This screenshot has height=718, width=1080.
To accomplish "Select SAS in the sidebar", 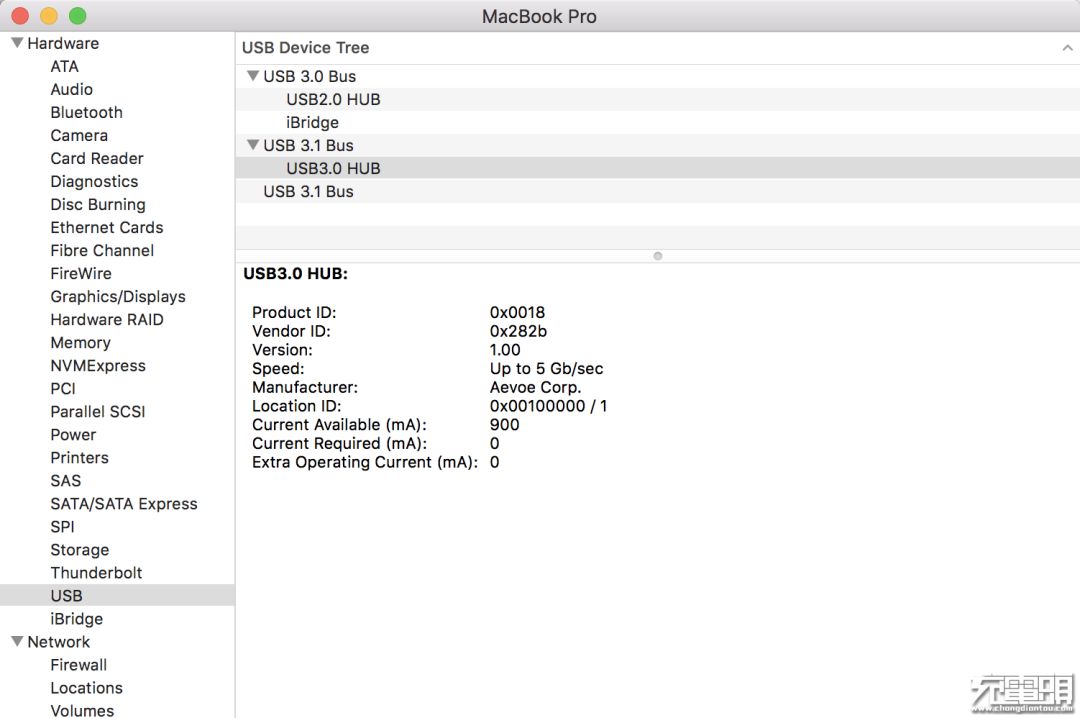I will [x=65, y=481].
